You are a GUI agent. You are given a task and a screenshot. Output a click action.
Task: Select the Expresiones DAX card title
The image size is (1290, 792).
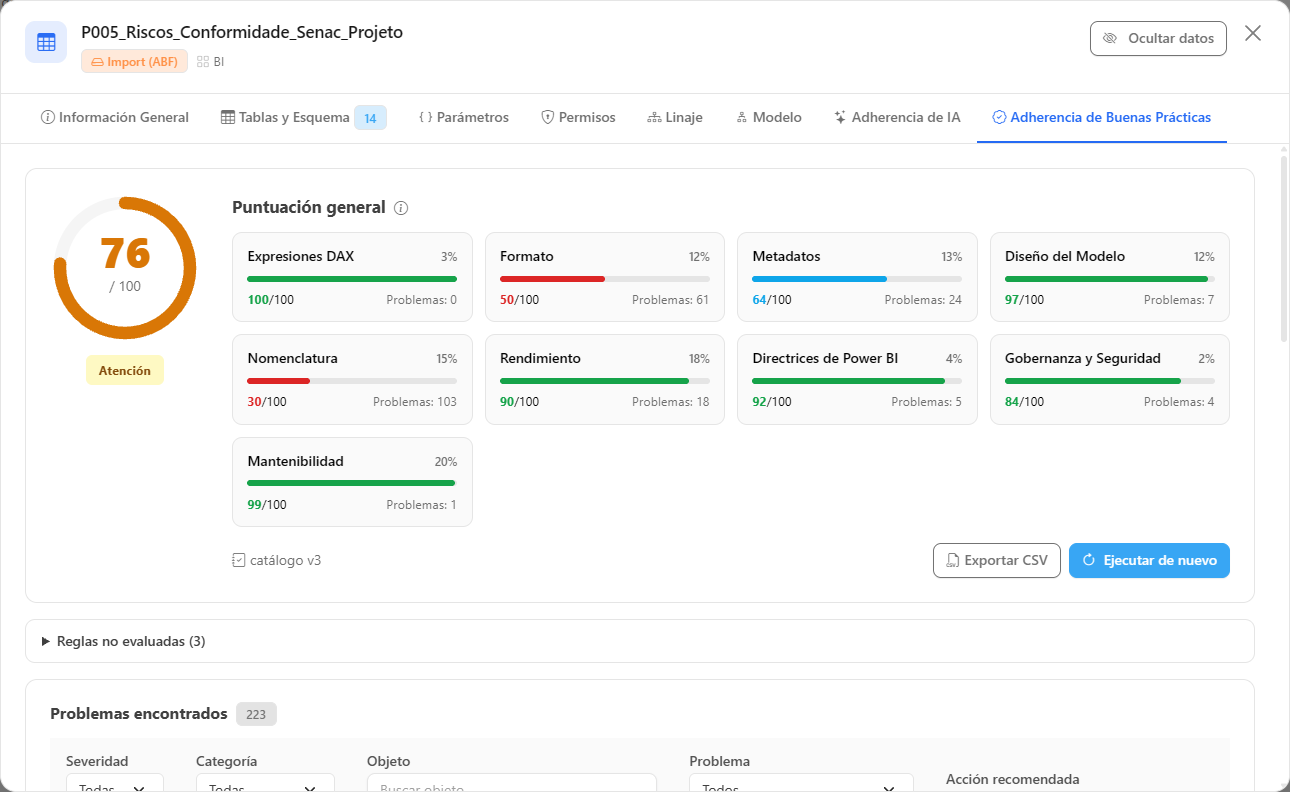point(301,257)
